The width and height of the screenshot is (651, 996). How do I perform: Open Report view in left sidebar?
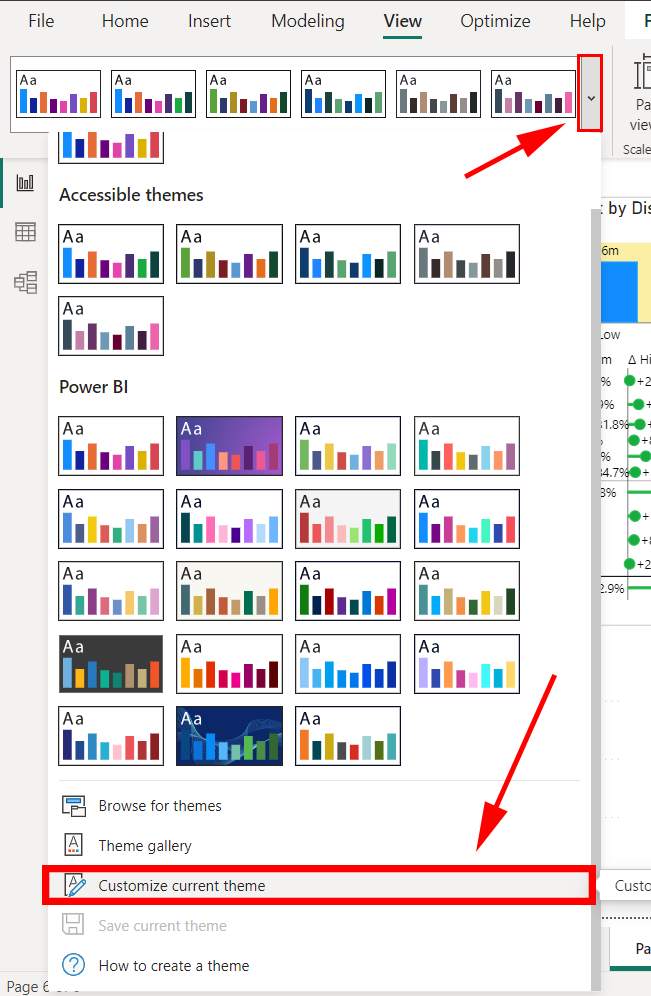[25, 183]
